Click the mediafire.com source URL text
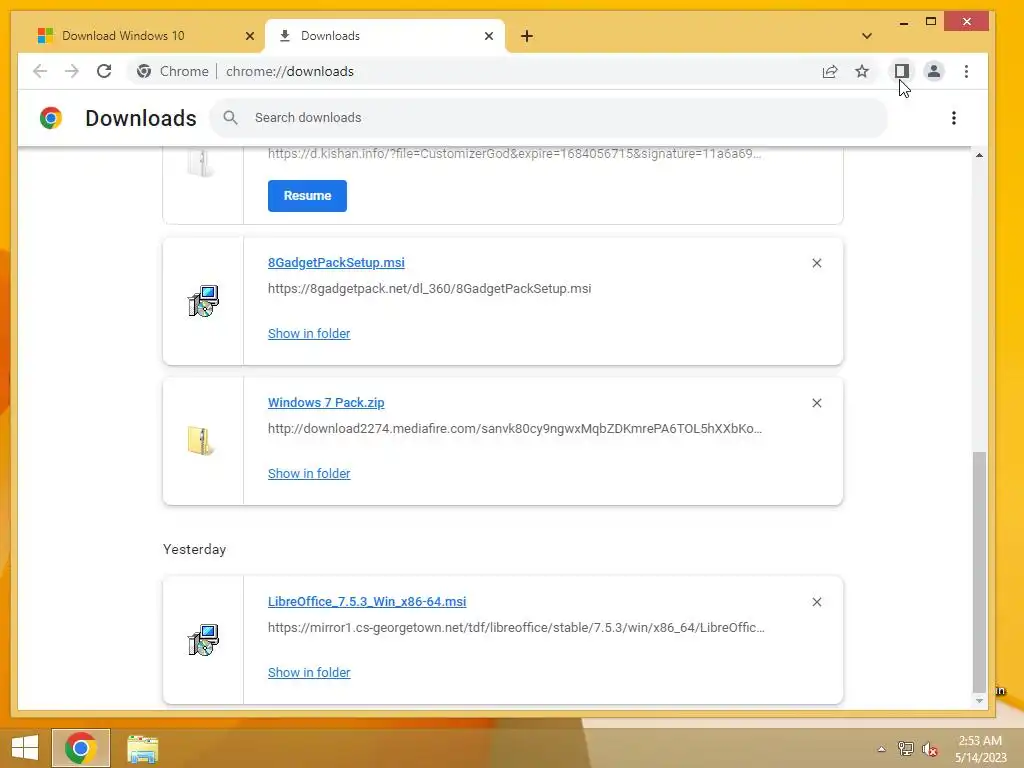Screen dimensions: 1024x768 click(x=515, y=428)
